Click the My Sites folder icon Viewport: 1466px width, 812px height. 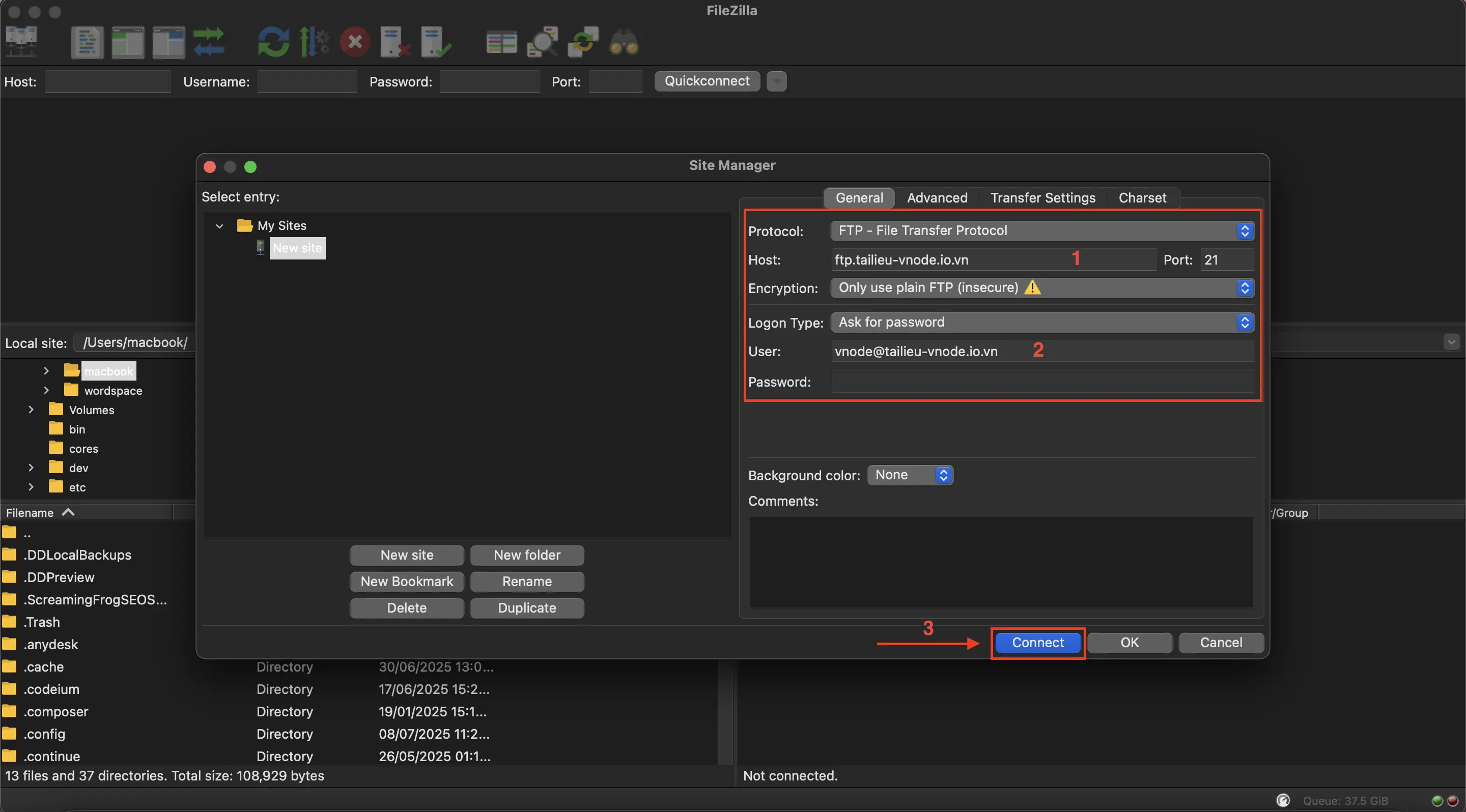tap(244, 226)
